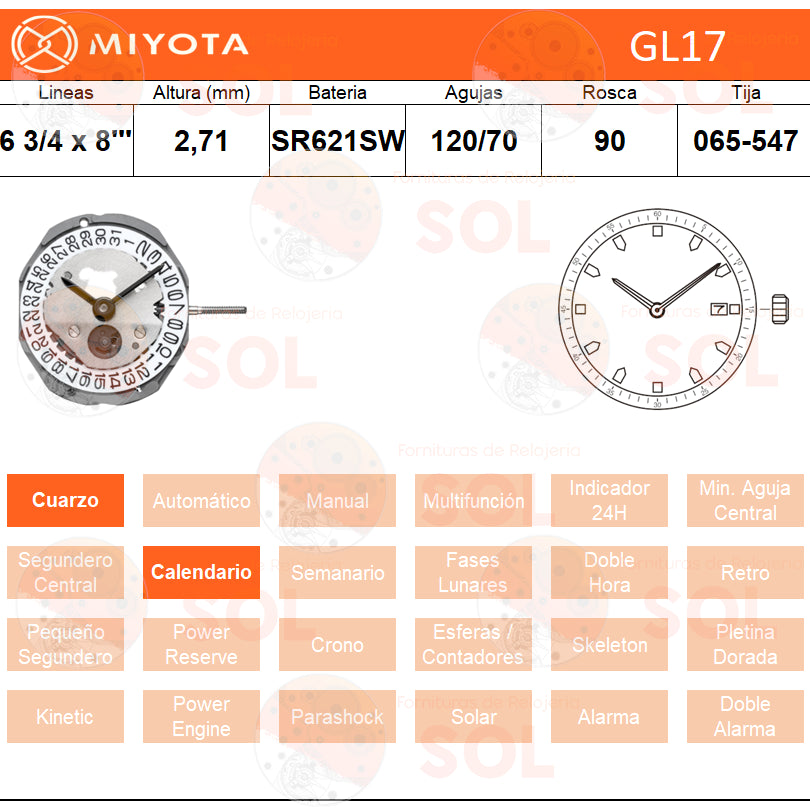Click the watch movement photo
This screenshot has width=810, height=810.
point(100,310)
